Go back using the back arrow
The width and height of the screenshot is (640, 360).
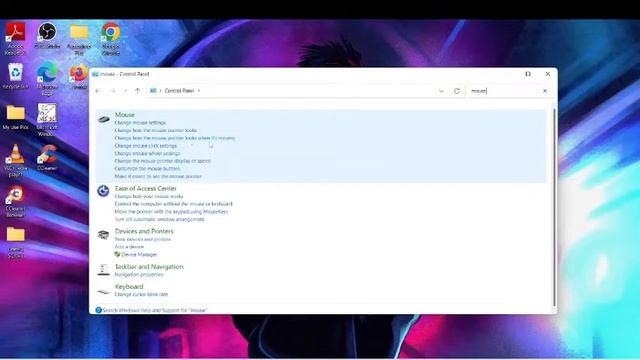click(x=98, y=91)
